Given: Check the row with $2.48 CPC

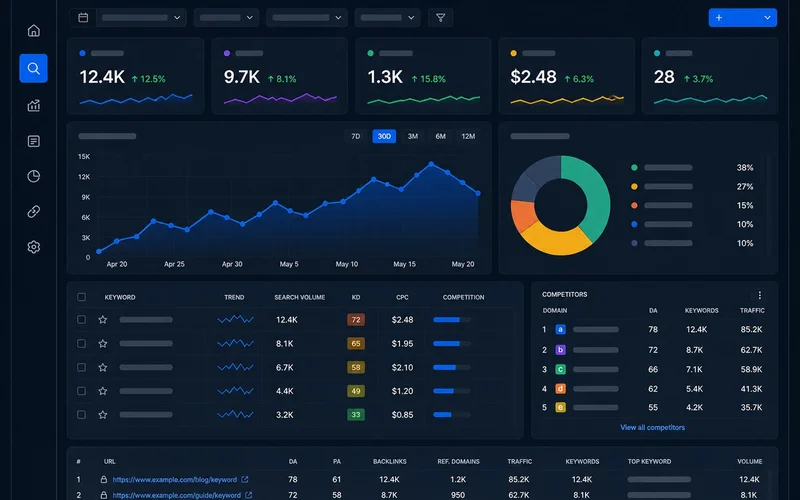Looking at the screenshot, I should click(x=81, y=319).
